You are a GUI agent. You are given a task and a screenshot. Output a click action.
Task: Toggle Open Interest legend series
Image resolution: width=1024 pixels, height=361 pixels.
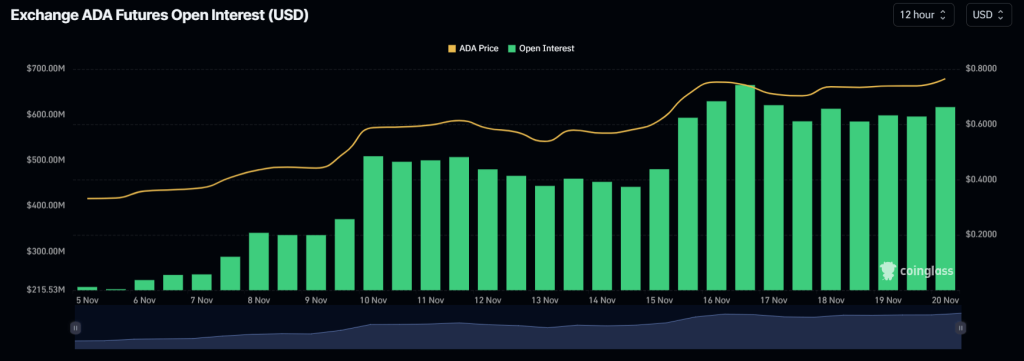click(x=541, y=48)
